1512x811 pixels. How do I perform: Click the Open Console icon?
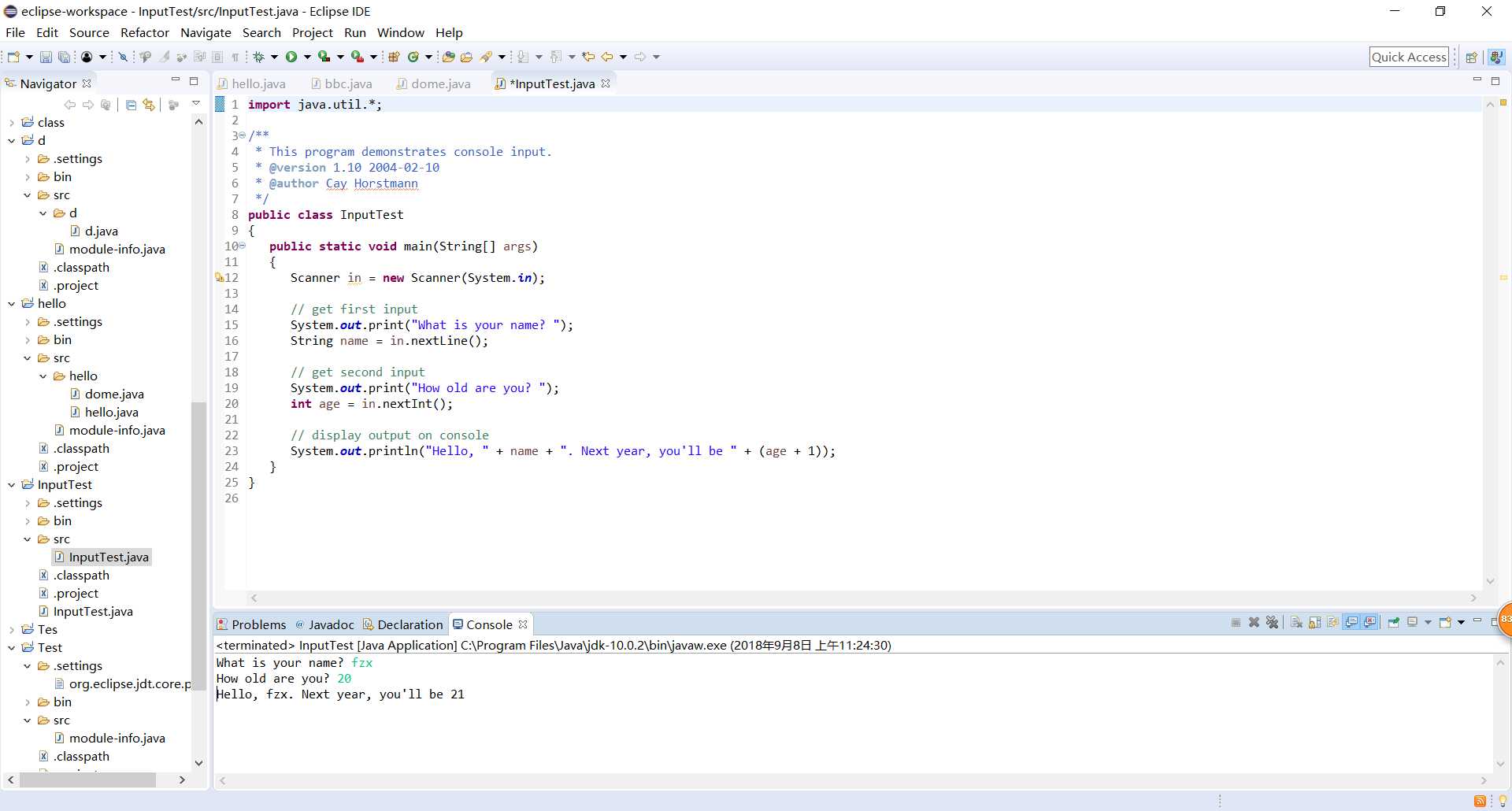[x=1445, y=623]
